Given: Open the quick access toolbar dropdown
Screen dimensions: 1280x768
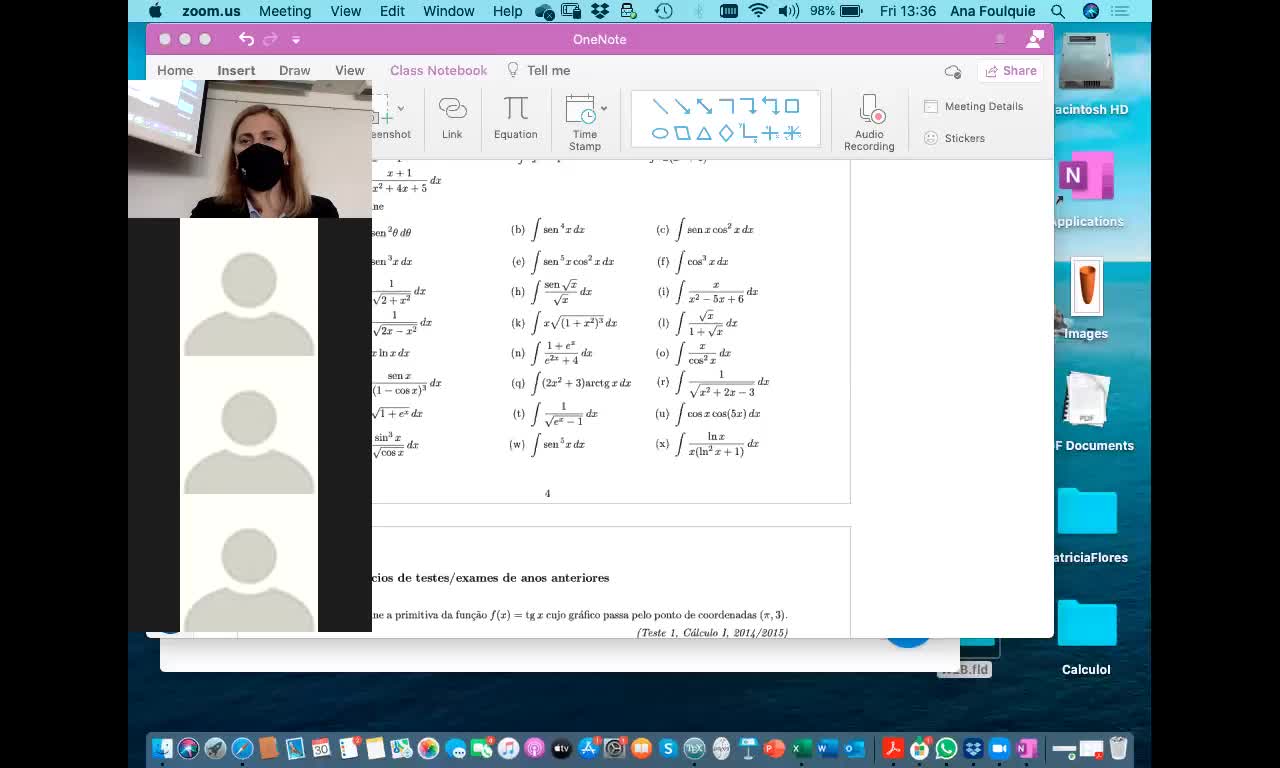Looking at the screenshot, I should [296, 39].
